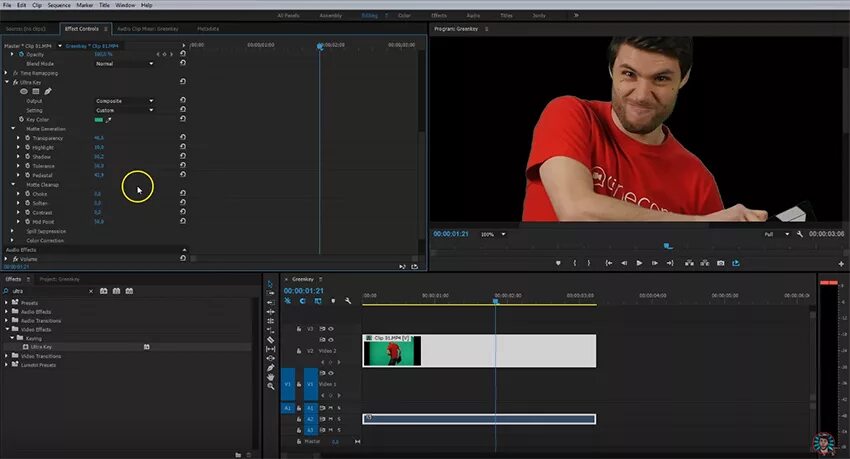Viewport: 850px width, 459px height.
Task: Select the Selection tool in timeline toolbar
Action: click(270, 284)
